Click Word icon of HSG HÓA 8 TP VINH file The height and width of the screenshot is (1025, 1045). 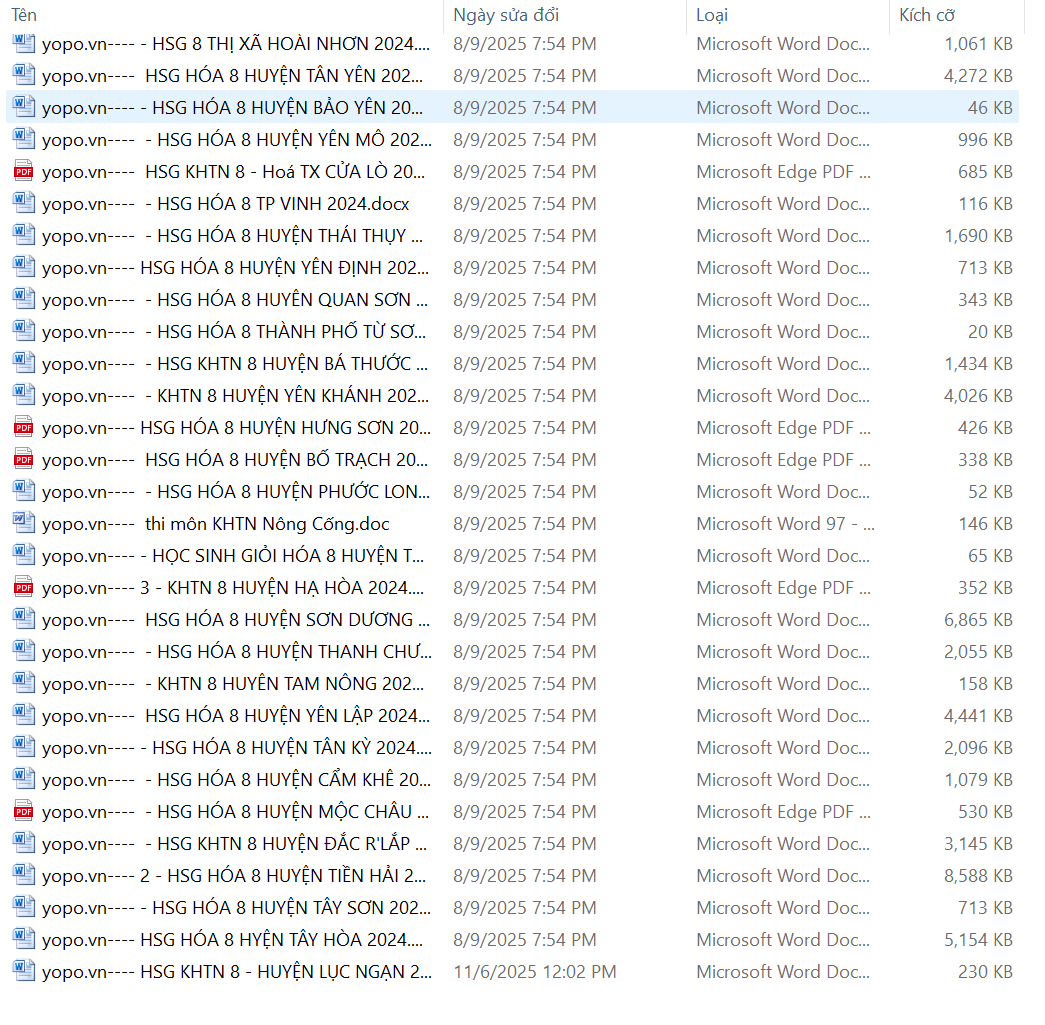(23, 204)
